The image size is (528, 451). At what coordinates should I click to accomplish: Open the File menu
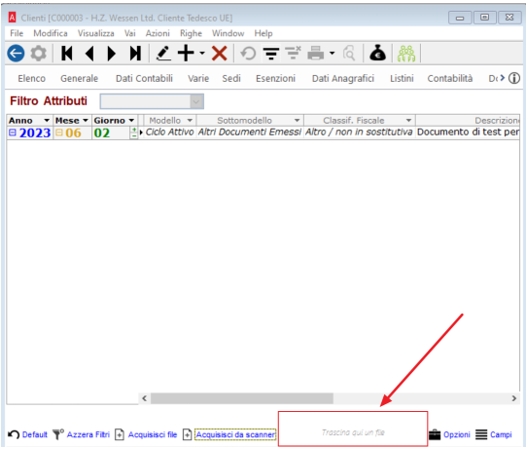[16, 33]
